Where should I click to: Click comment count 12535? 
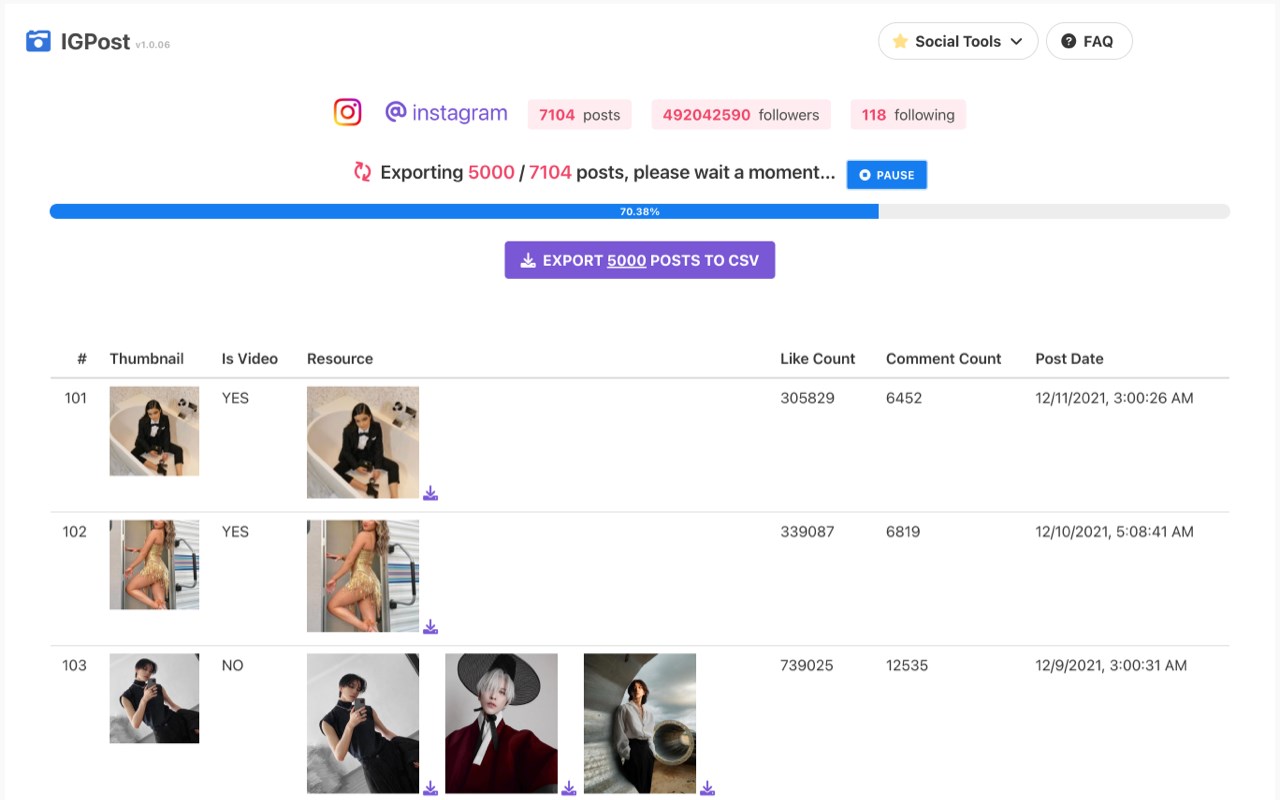point(907,665)
